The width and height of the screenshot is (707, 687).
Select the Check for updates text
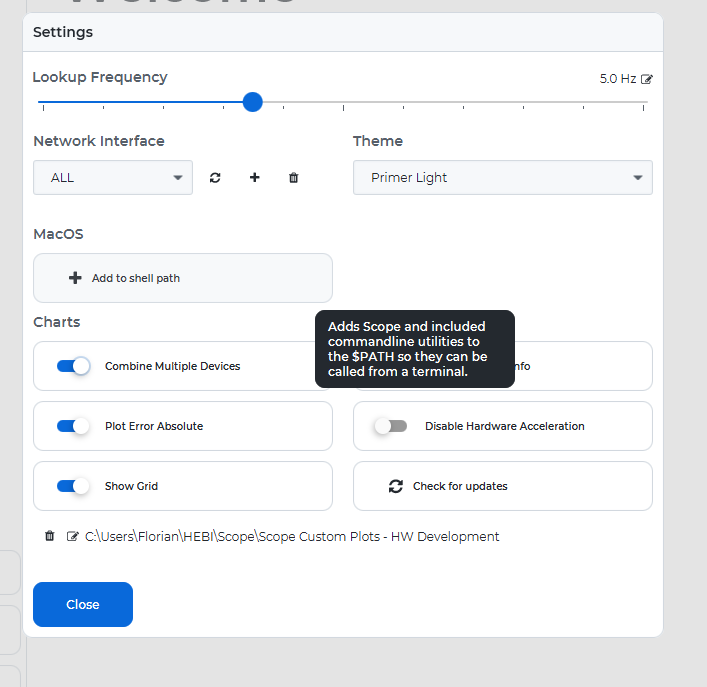460,486
